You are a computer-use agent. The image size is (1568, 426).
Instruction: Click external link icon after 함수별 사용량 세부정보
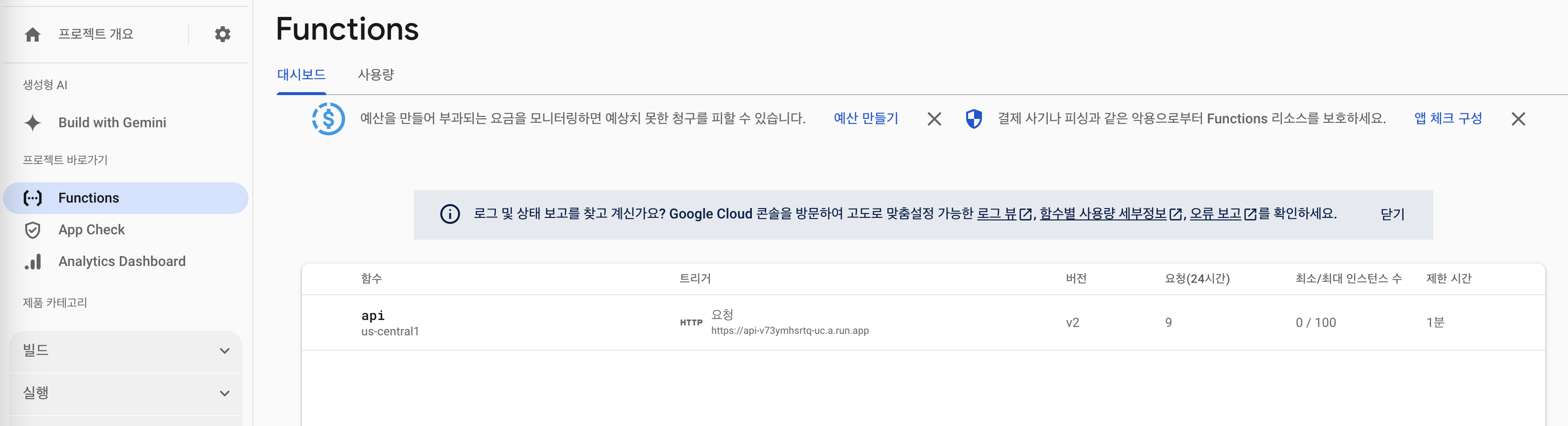click(x=1176, y=214)
